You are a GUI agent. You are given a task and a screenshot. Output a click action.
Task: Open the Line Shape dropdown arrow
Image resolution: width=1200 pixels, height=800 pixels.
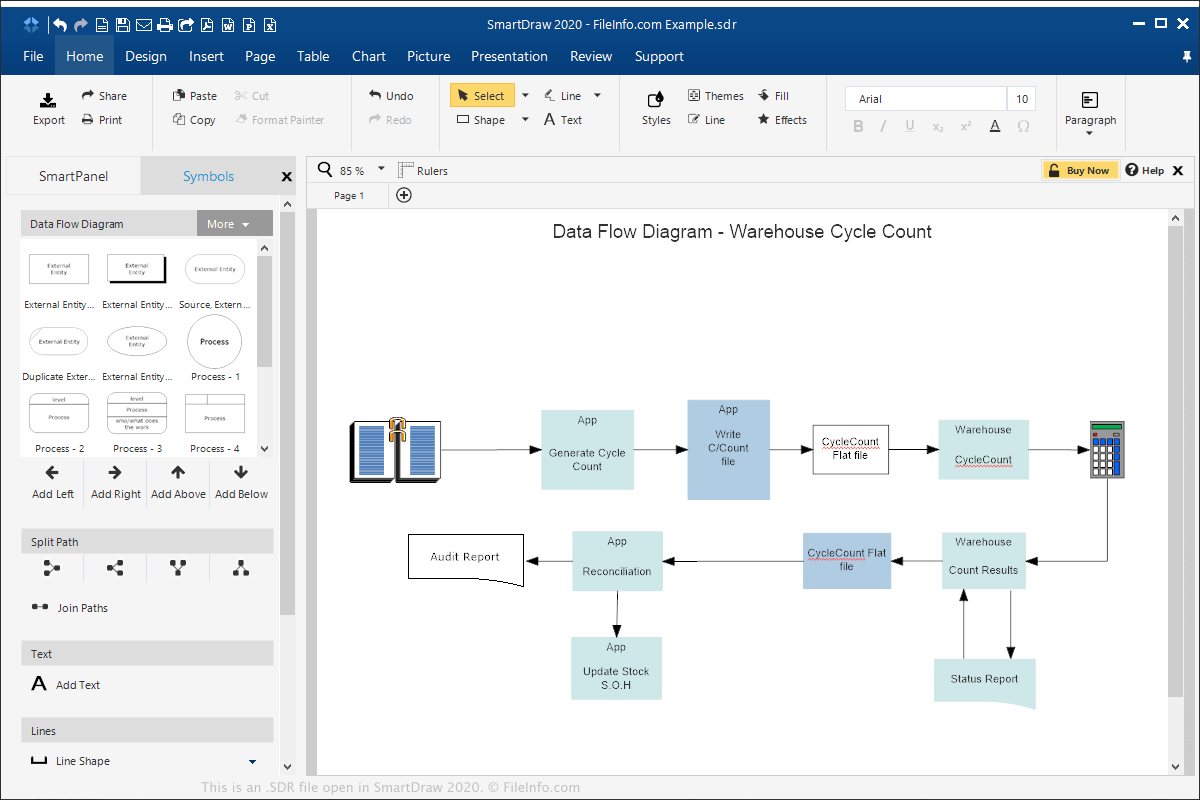252,762
